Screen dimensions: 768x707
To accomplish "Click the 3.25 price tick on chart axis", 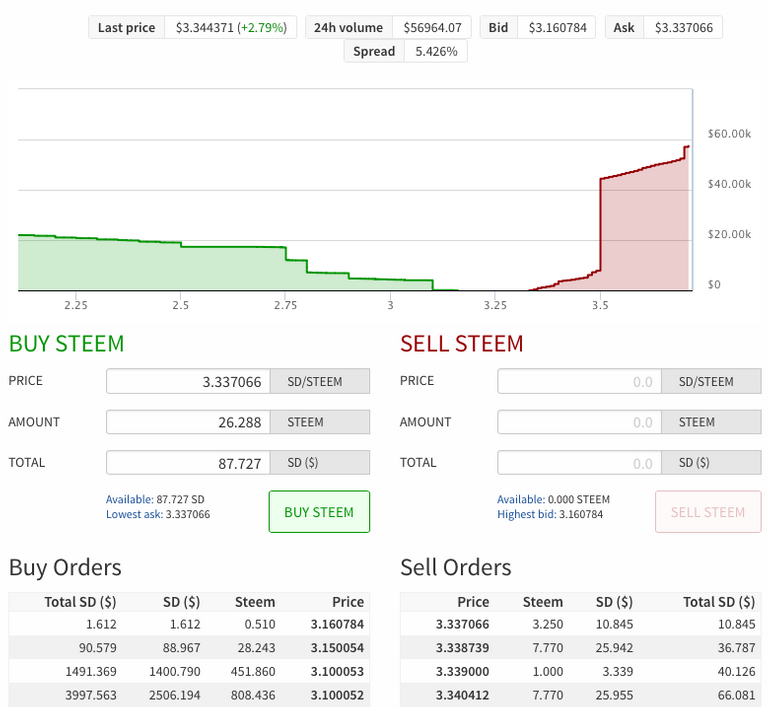I will coord(495,305).
